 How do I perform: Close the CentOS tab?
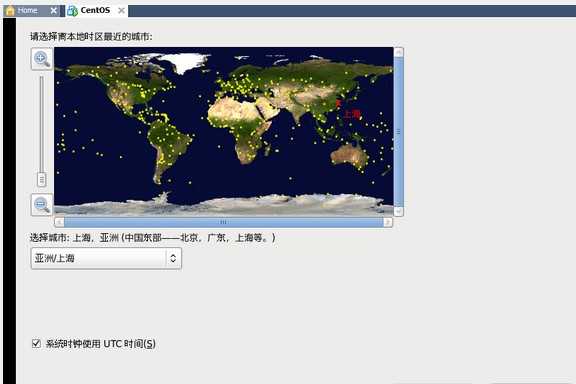pos(121,11)
